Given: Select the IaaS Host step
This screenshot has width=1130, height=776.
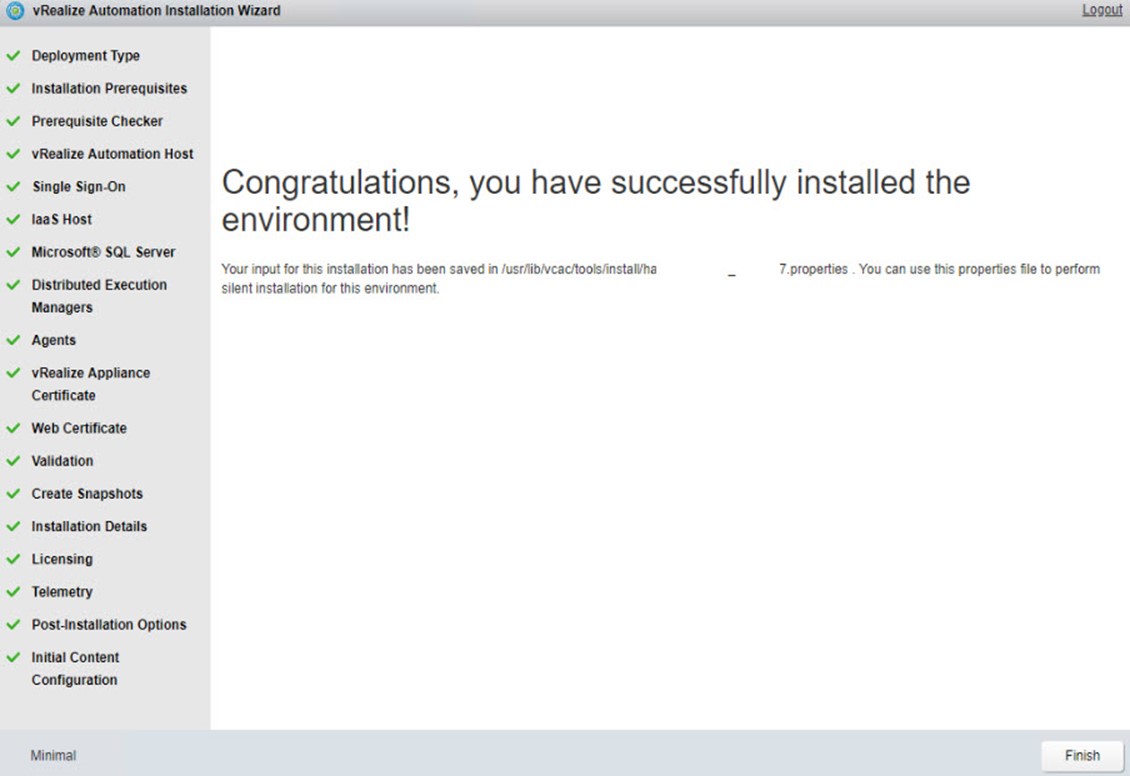Looking at the screenshot, I should 61,219.
